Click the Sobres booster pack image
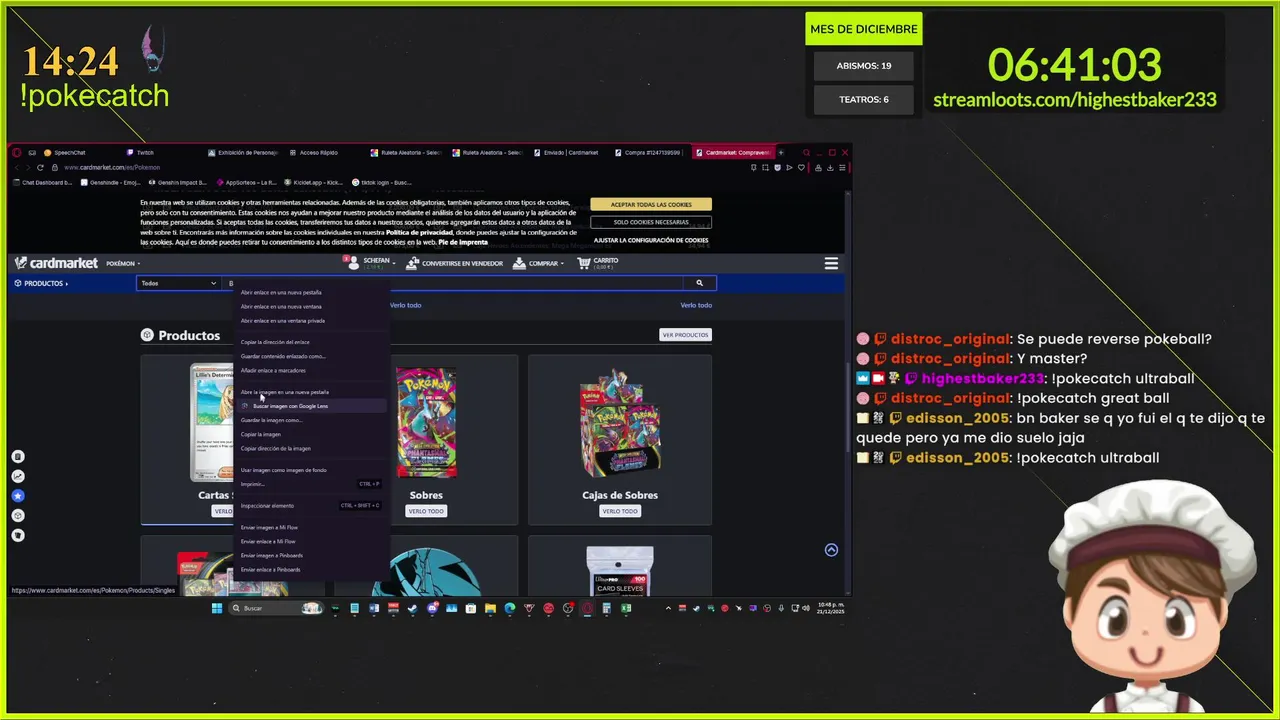This screenshot has width=1280, height=720. point(426,422)
